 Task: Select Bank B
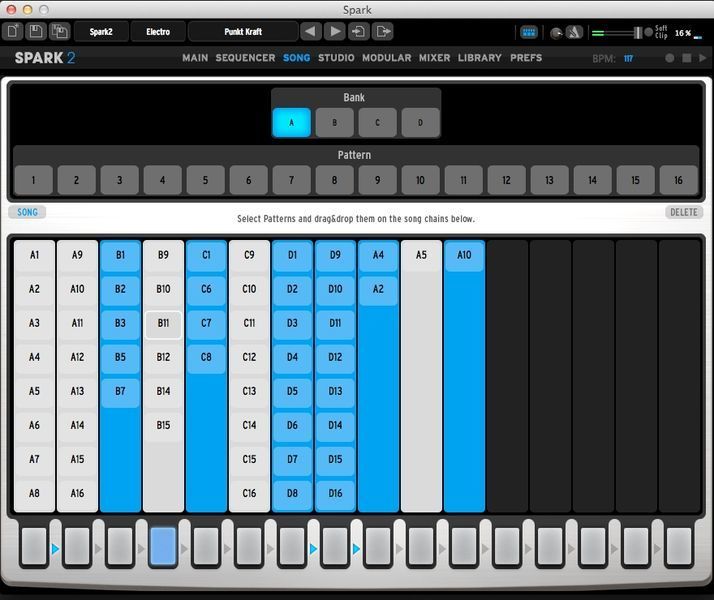(334, 123)
